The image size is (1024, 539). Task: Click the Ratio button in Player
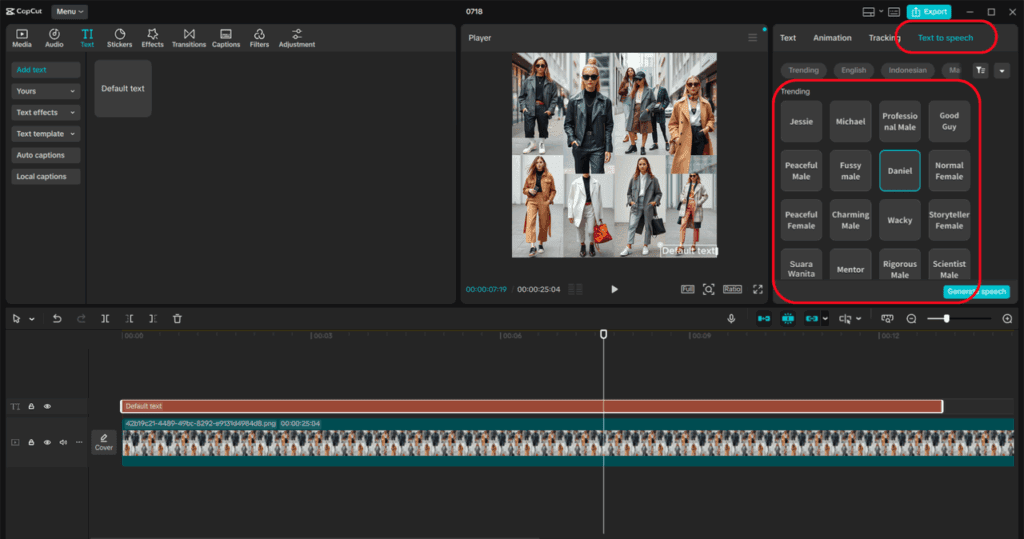[x=732, y=289]
